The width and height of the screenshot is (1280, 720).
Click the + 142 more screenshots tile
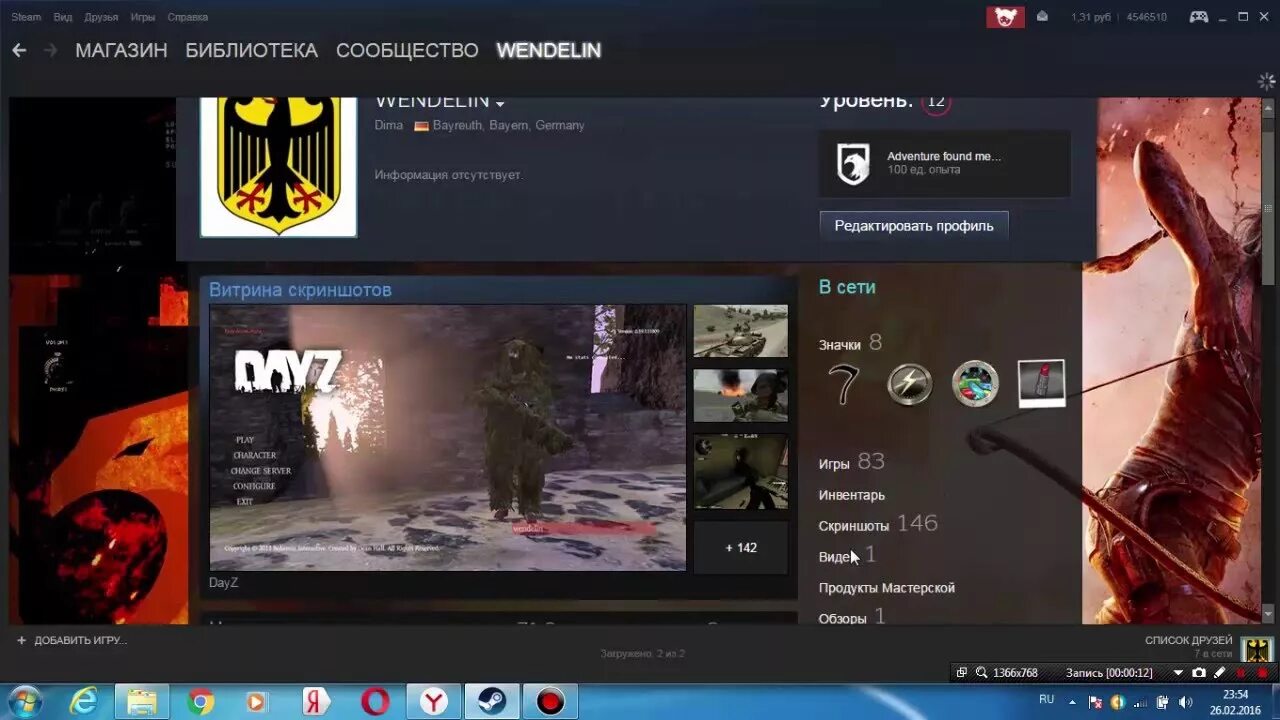[x=741, y=548]
